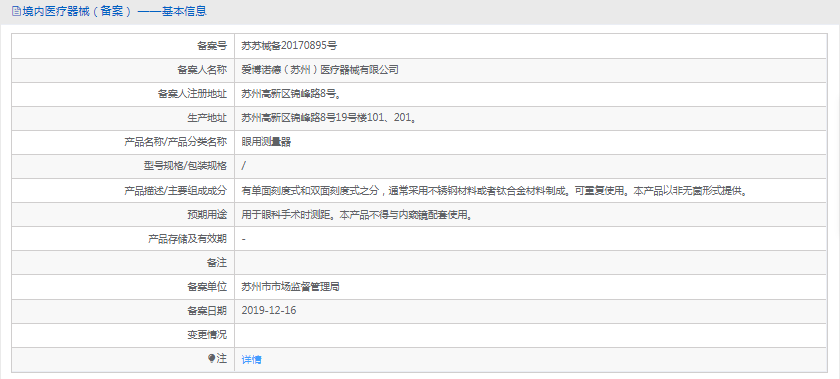Click the 产品名称/产品分类名称 label
The height and width of the screenshot is (379, 840).
(176, 142)
